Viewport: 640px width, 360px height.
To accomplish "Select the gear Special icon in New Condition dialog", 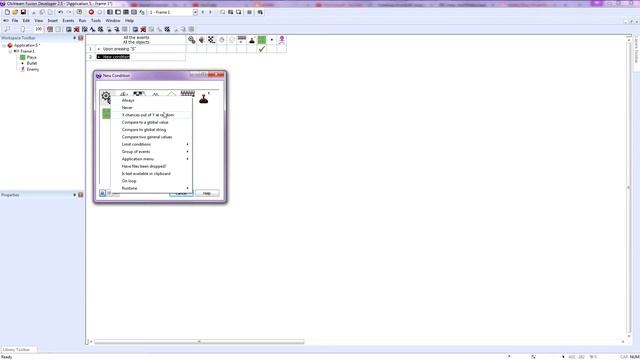I will [x=106, y=98].
